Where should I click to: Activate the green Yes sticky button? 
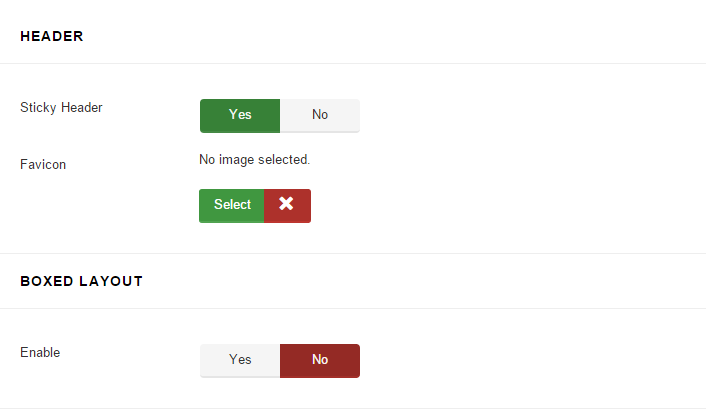240,116
